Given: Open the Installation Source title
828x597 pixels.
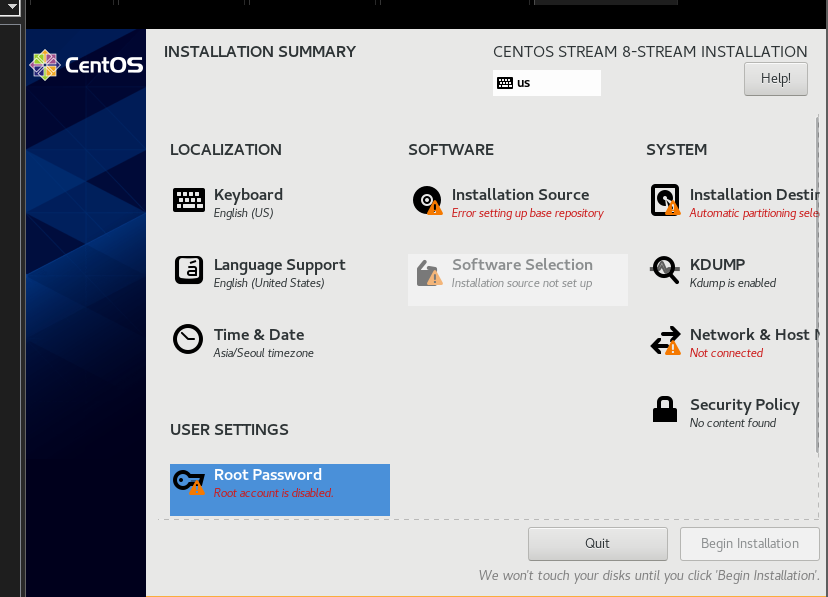Looking at the screenshot, I should click(x=520, y=195).
